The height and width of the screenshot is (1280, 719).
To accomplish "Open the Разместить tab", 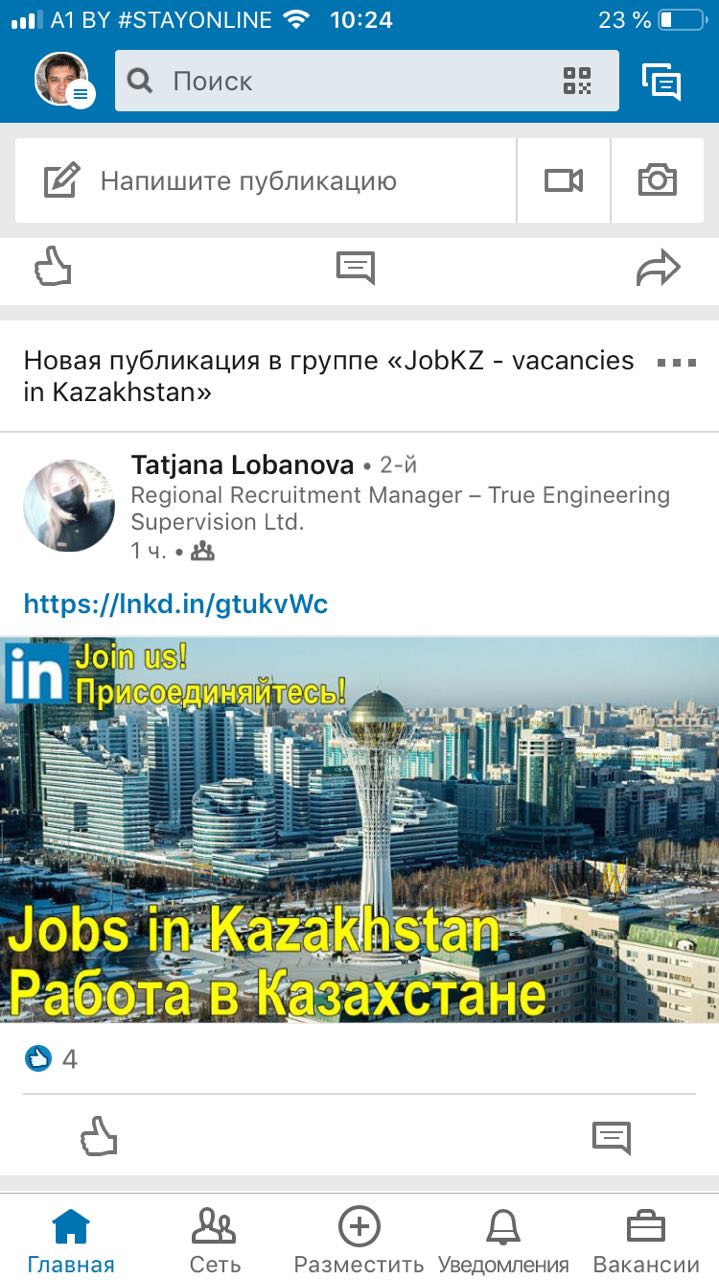I will pos(359,1240).
